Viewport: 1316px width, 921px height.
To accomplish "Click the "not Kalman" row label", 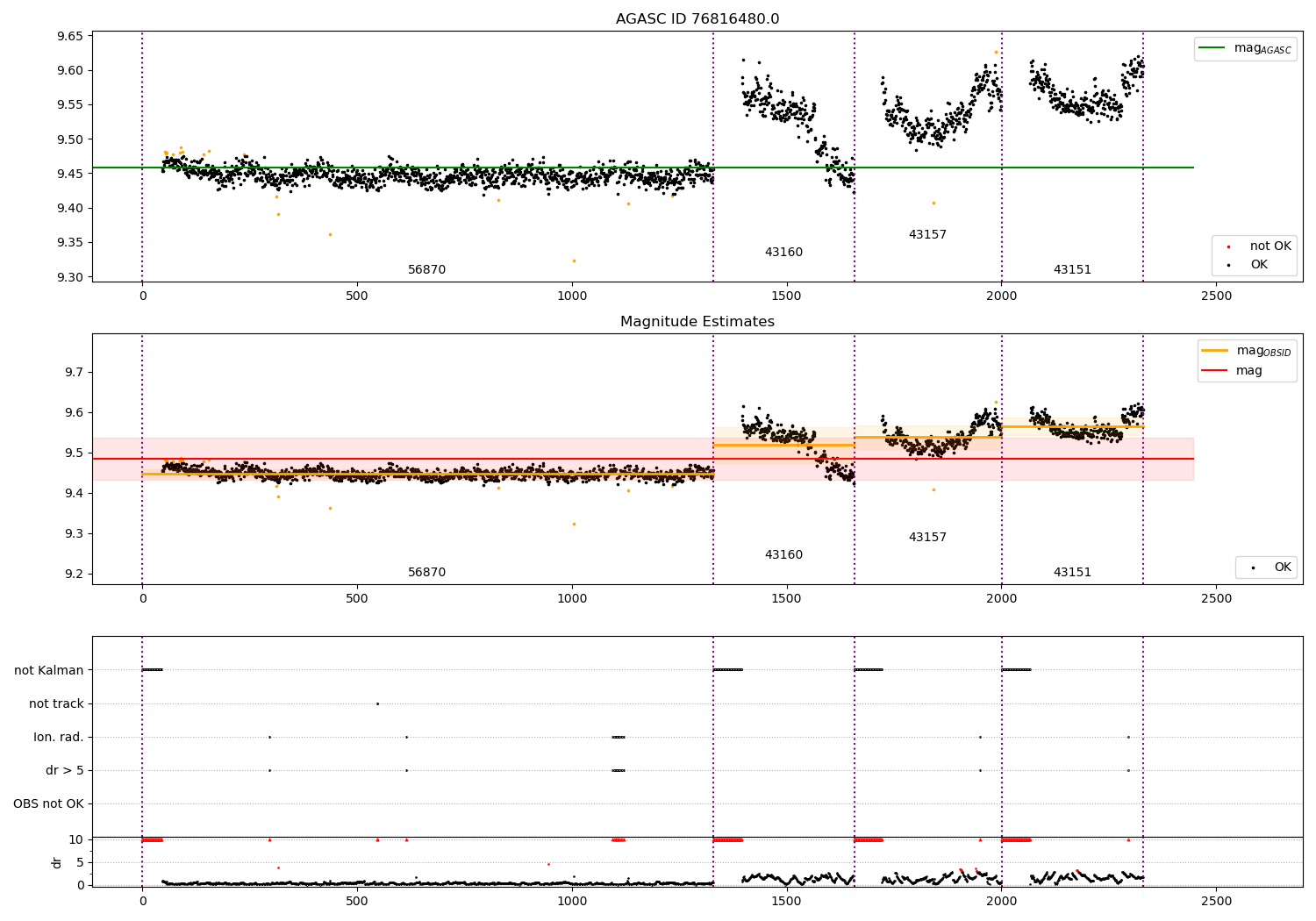I will 49,671.
